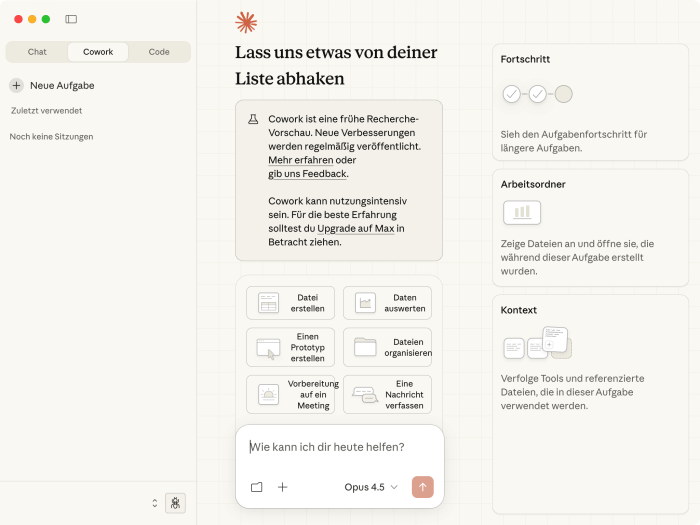Click the gib uns Feedback link
The height and width of the screenshot is (525, 700).
pyautogui.click(x=307, y=174)
